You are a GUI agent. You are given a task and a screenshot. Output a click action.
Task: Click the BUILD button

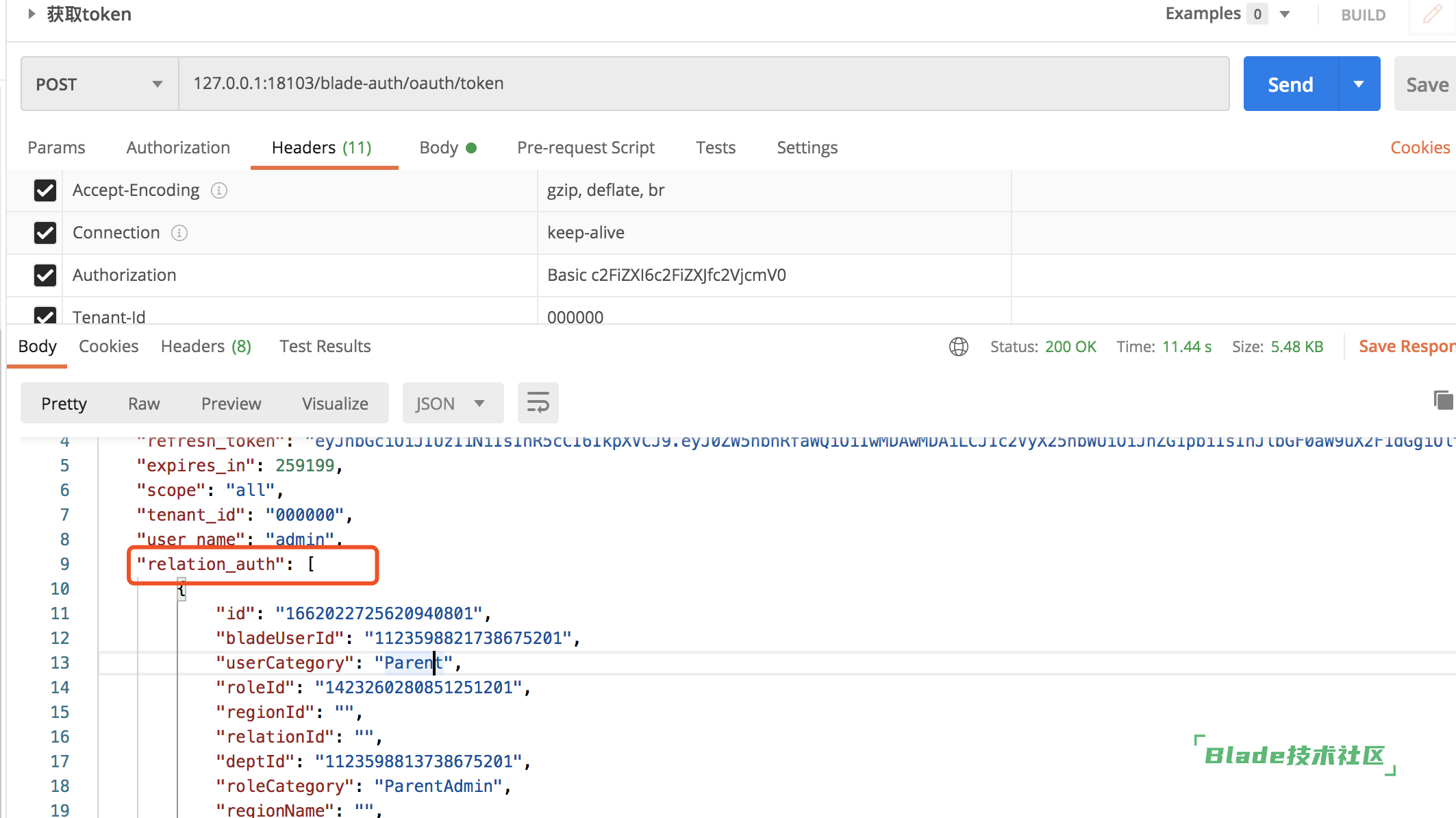[1363, 15]
